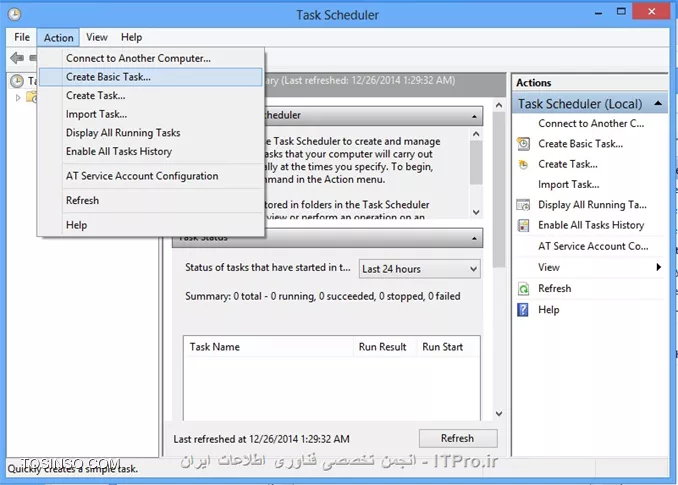Viewport: 678px width, 485px height.
Task: Collapse the Task Scheduler (Local) actions section
Action: point(658,103)
